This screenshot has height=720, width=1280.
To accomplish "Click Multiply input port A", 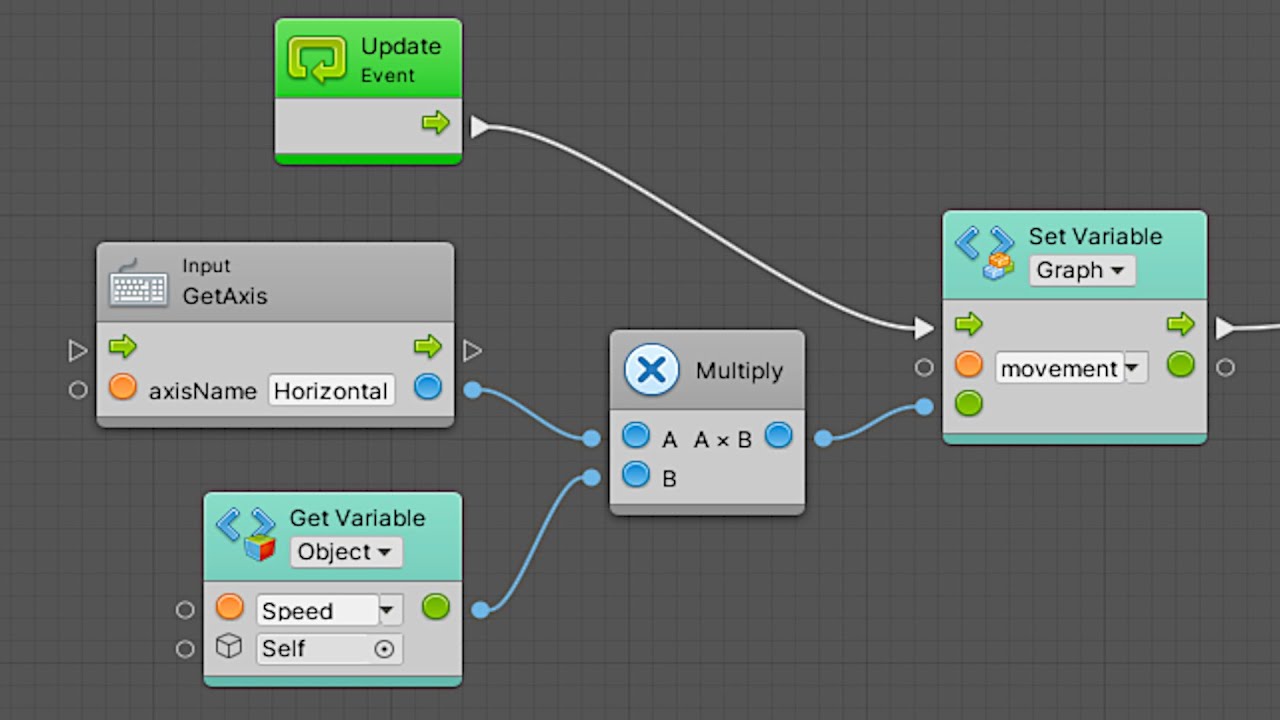I will tap(636, 435).
